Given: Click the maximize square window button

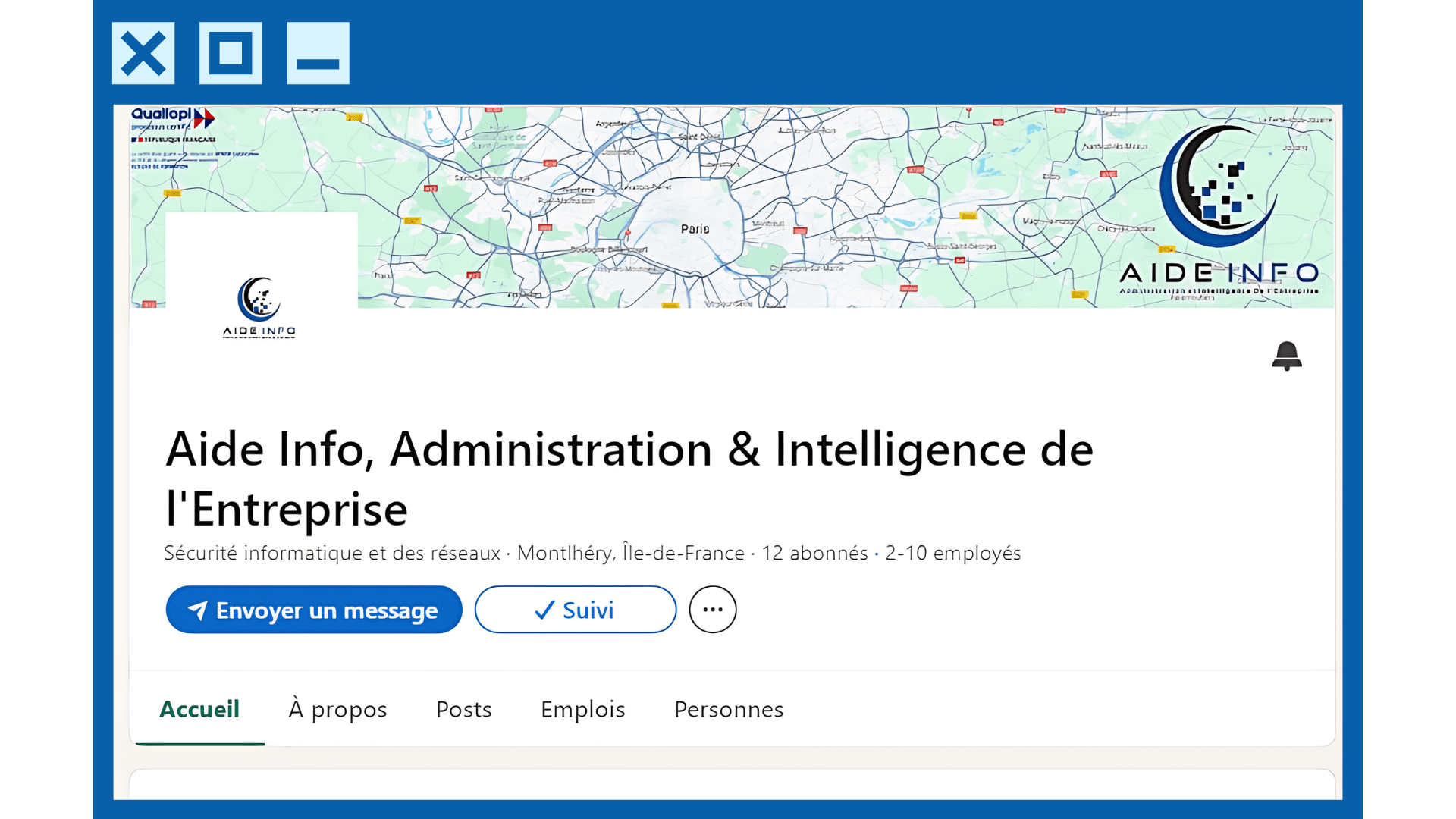Looking at the screenshot, I should click(x=231, y=53).
